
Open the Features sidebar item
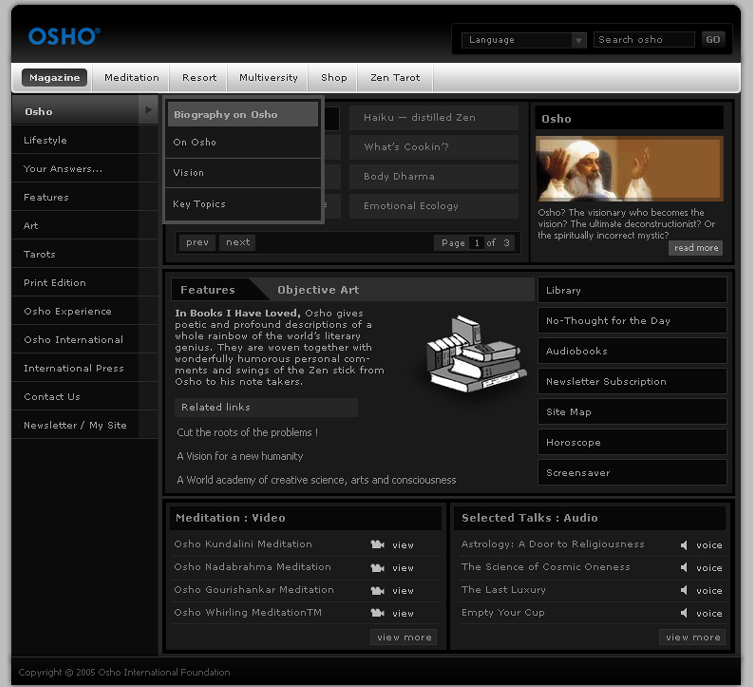click(85, 197)
